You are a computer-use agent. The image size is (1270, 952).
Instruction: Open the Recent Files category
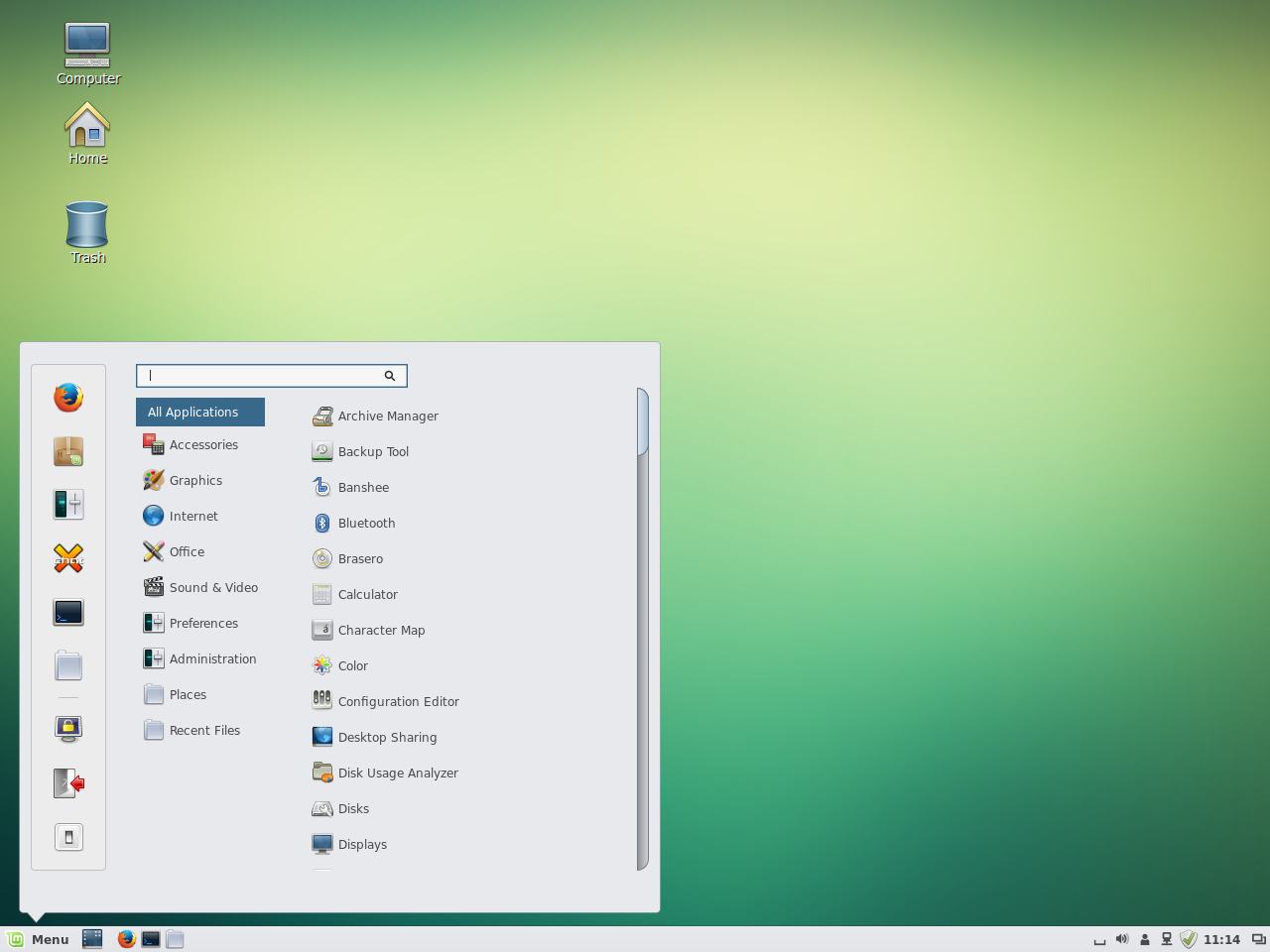coord(200,731)
